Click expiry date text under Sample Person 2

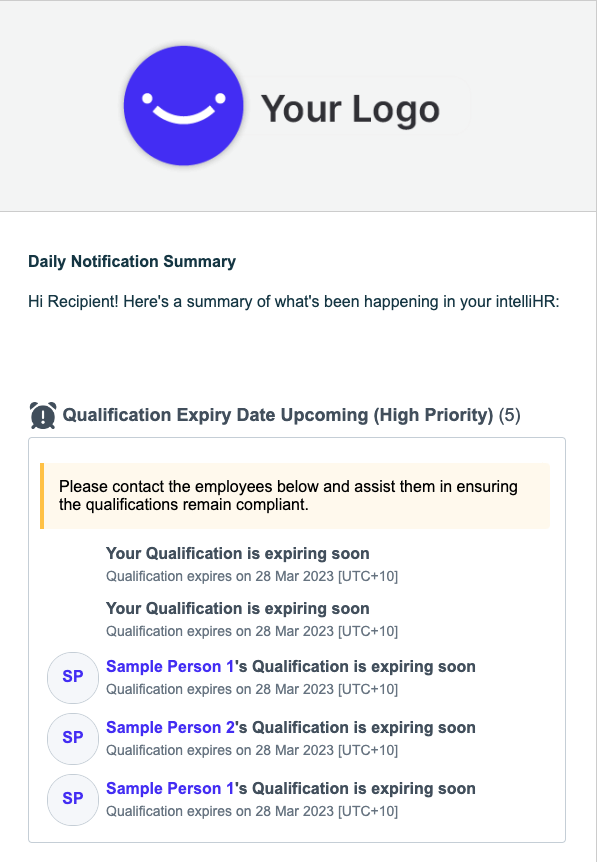[x=252, y=750]
